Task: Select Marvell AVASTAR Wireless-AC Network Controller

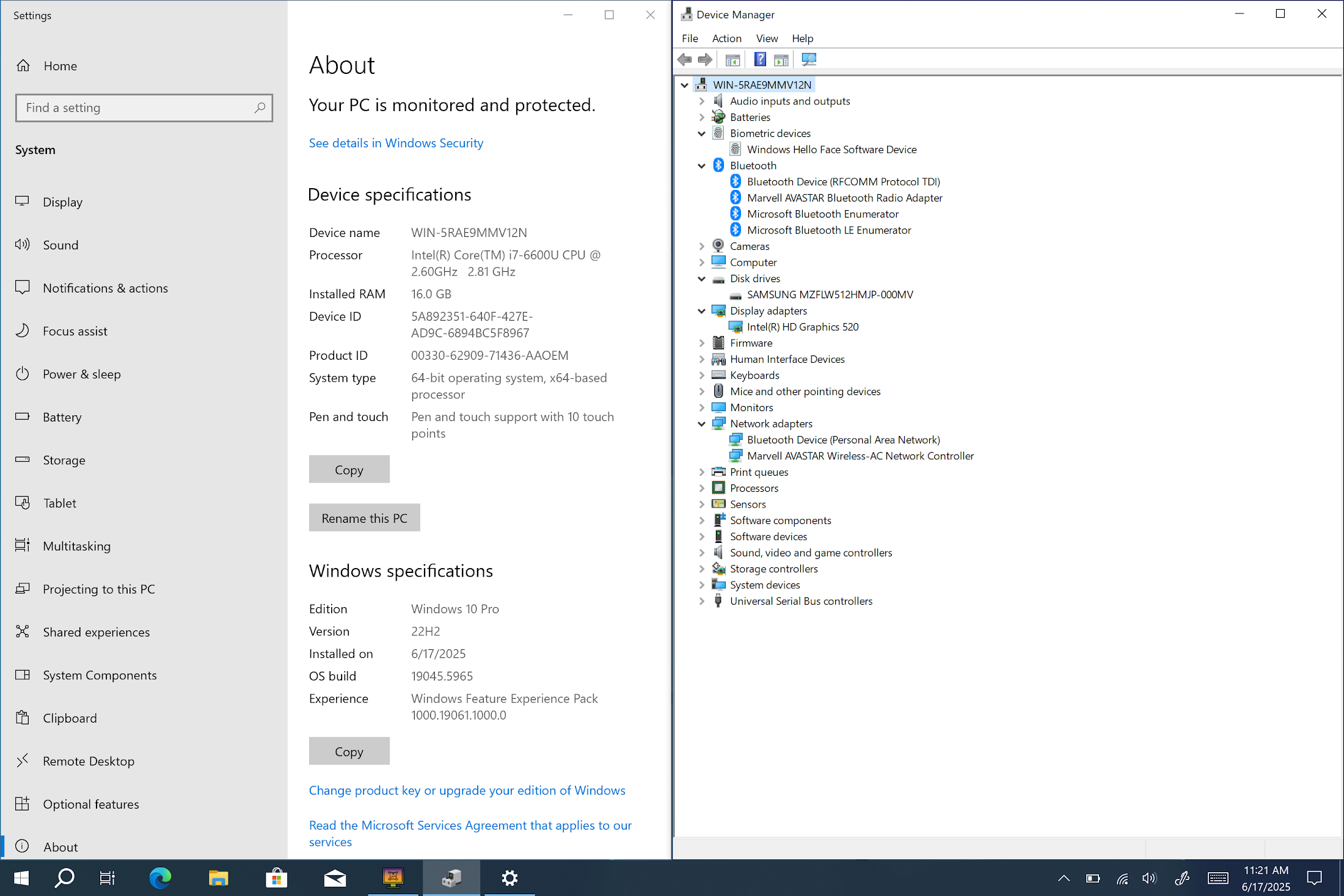Action: point(860,456)
